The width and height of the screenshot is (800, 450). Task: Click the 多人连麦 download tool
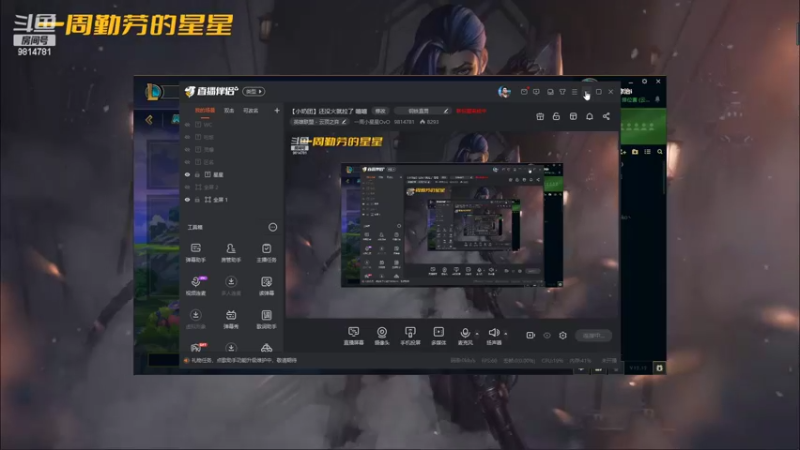click(231, 286)
